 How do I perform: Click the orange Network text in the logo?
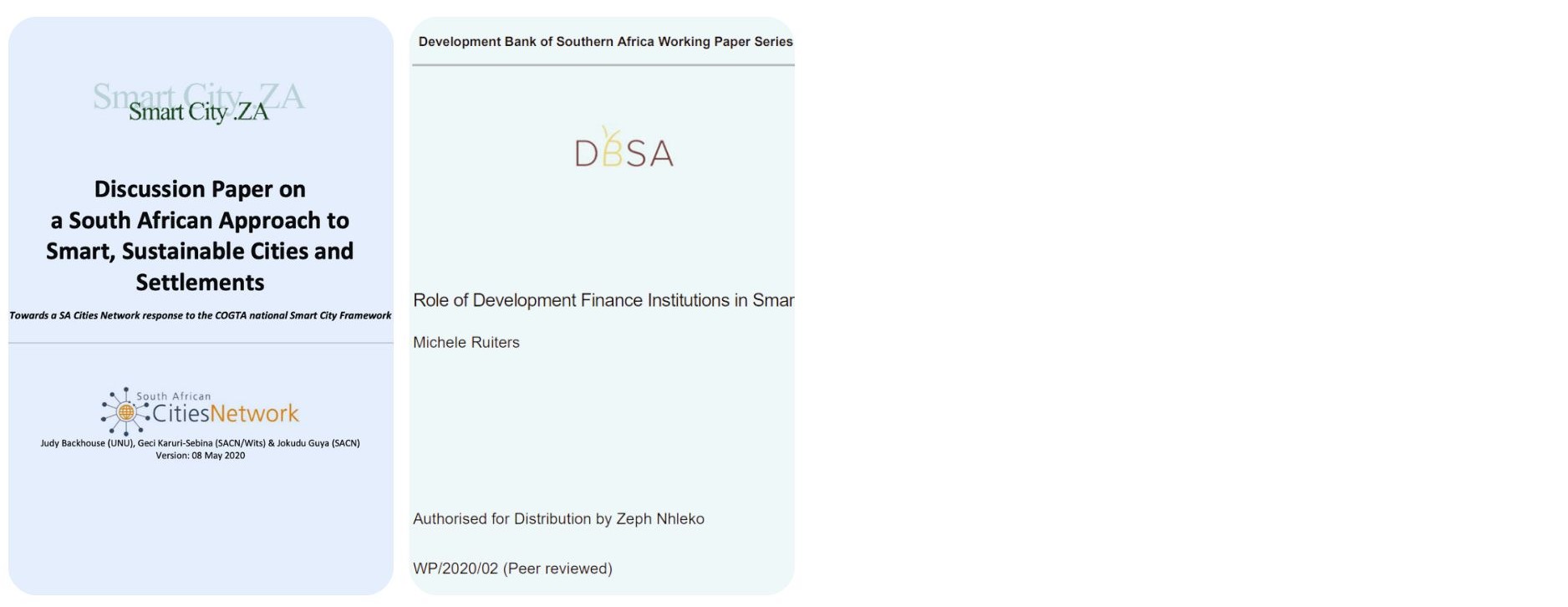click(254, 413)
